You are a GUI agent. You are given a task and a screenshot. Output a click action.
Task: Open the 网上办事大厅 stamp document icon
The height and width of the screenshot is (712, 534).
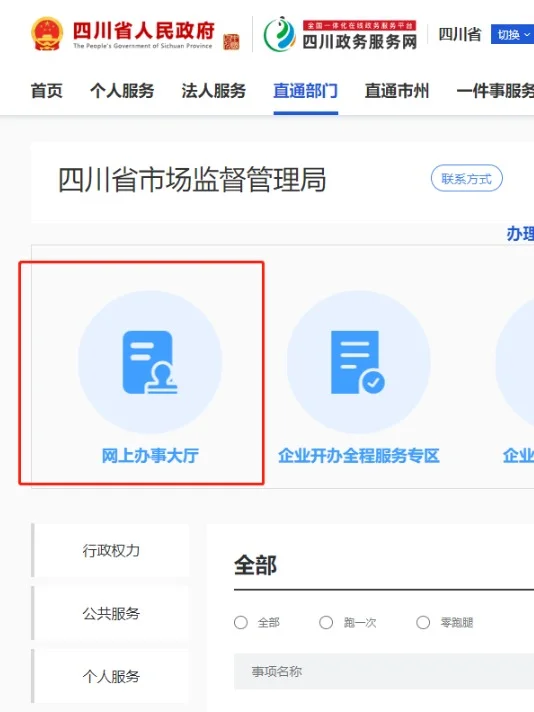(150, 362)
